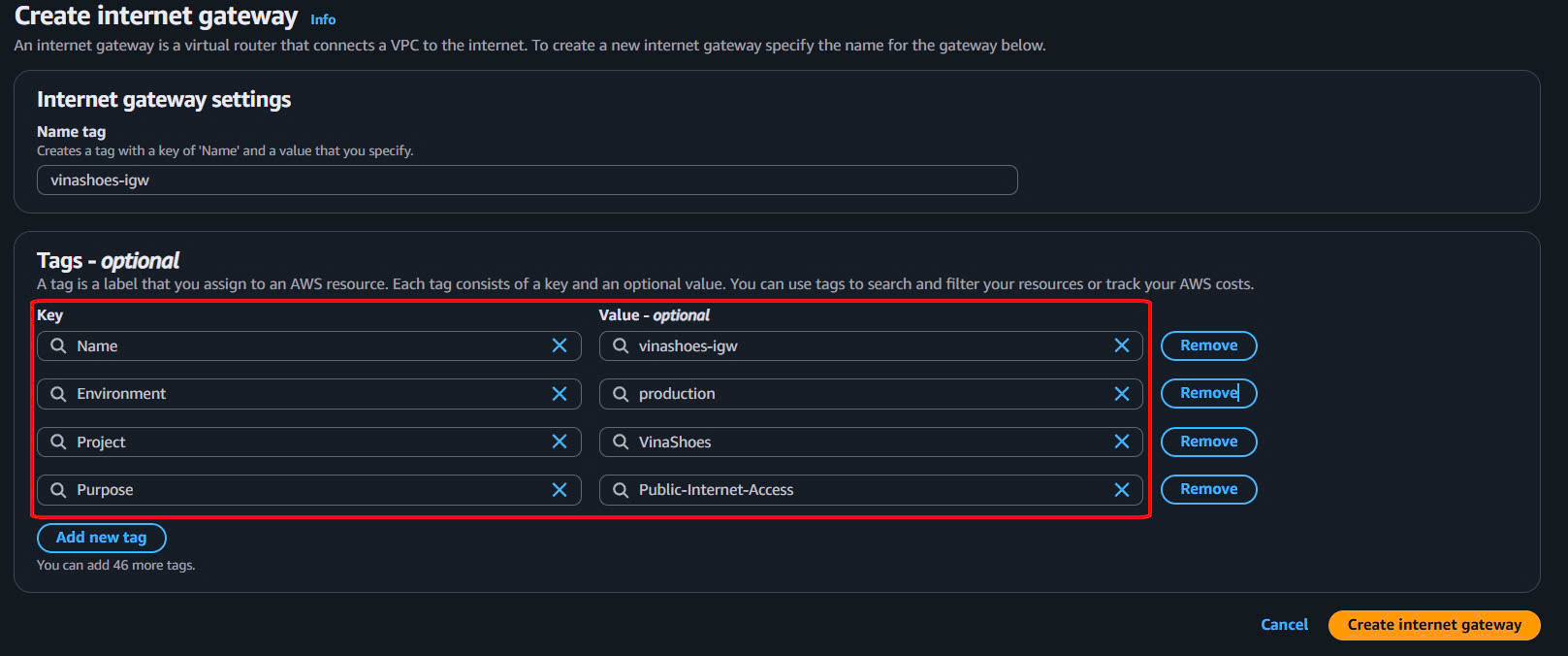This screenshot has width=1568, height=656.
Task: Clear the vinashoes-igw tag value X icon
Action: point(1122,345)
